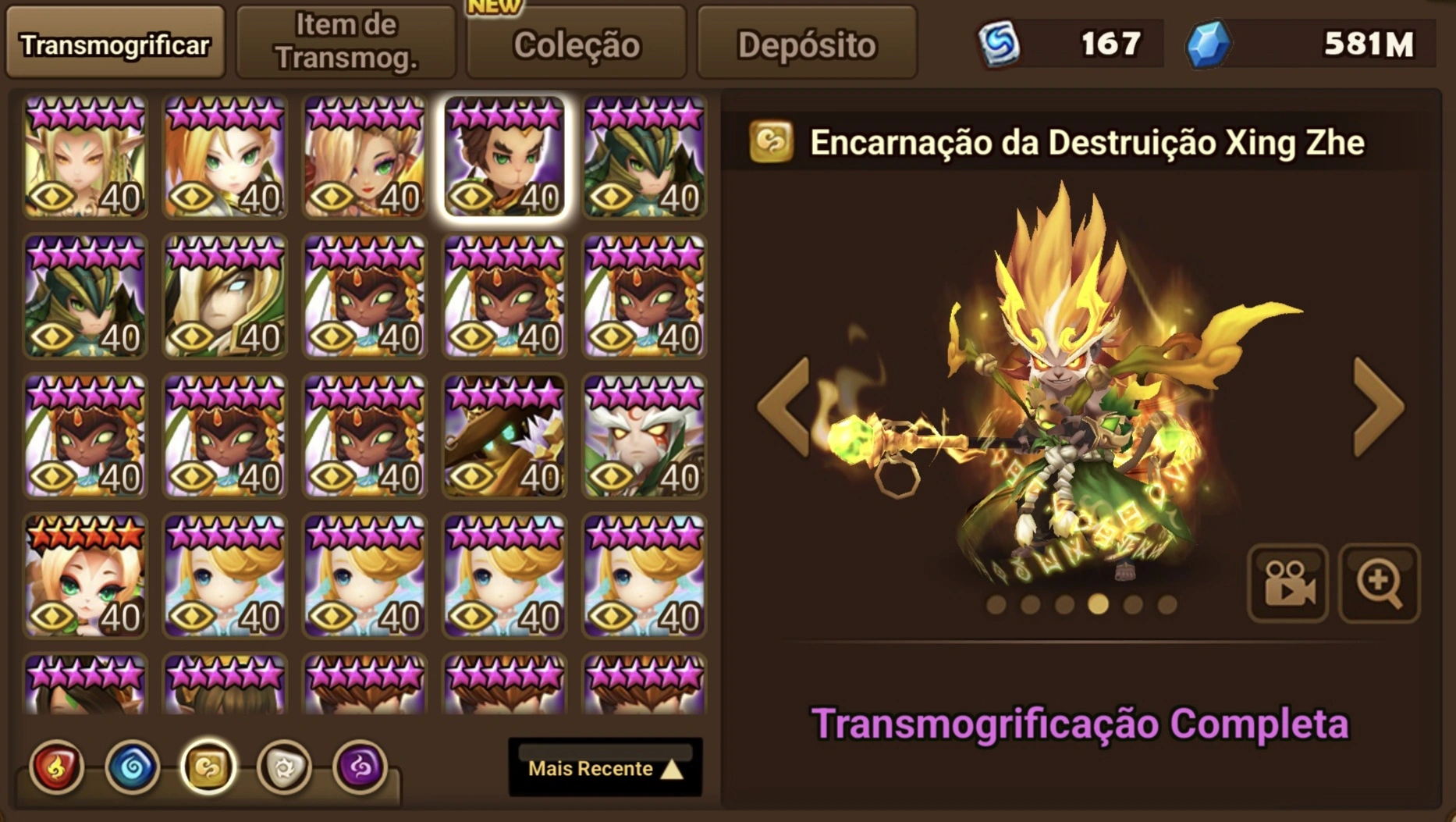
Task: Select the last page indicator dot
Action: [1167, 604]
